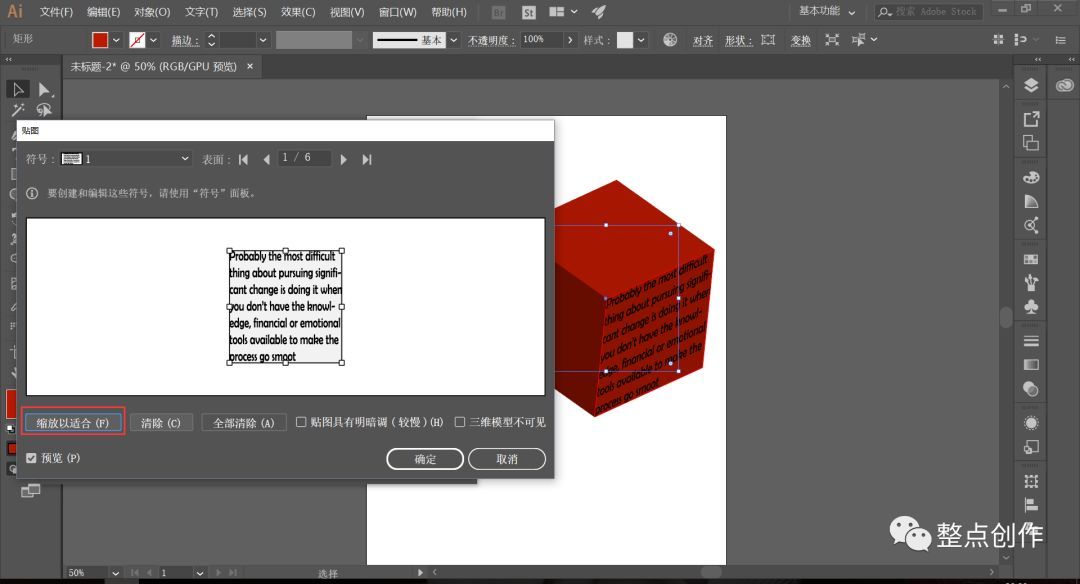
Task: Select the Magic Wand tool
Action: pyautogui.click(x=18, y=110)
